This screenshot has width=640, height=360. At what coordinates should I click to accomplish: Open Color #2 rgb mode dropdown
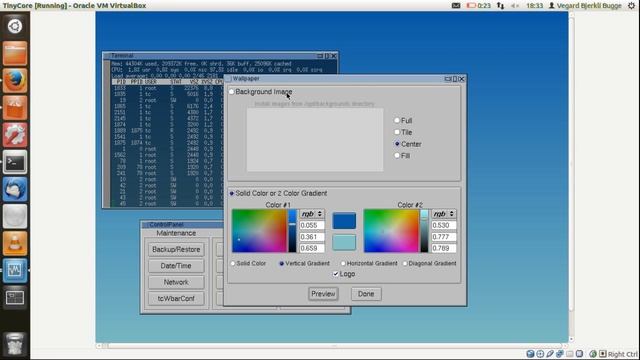(444, 214)
